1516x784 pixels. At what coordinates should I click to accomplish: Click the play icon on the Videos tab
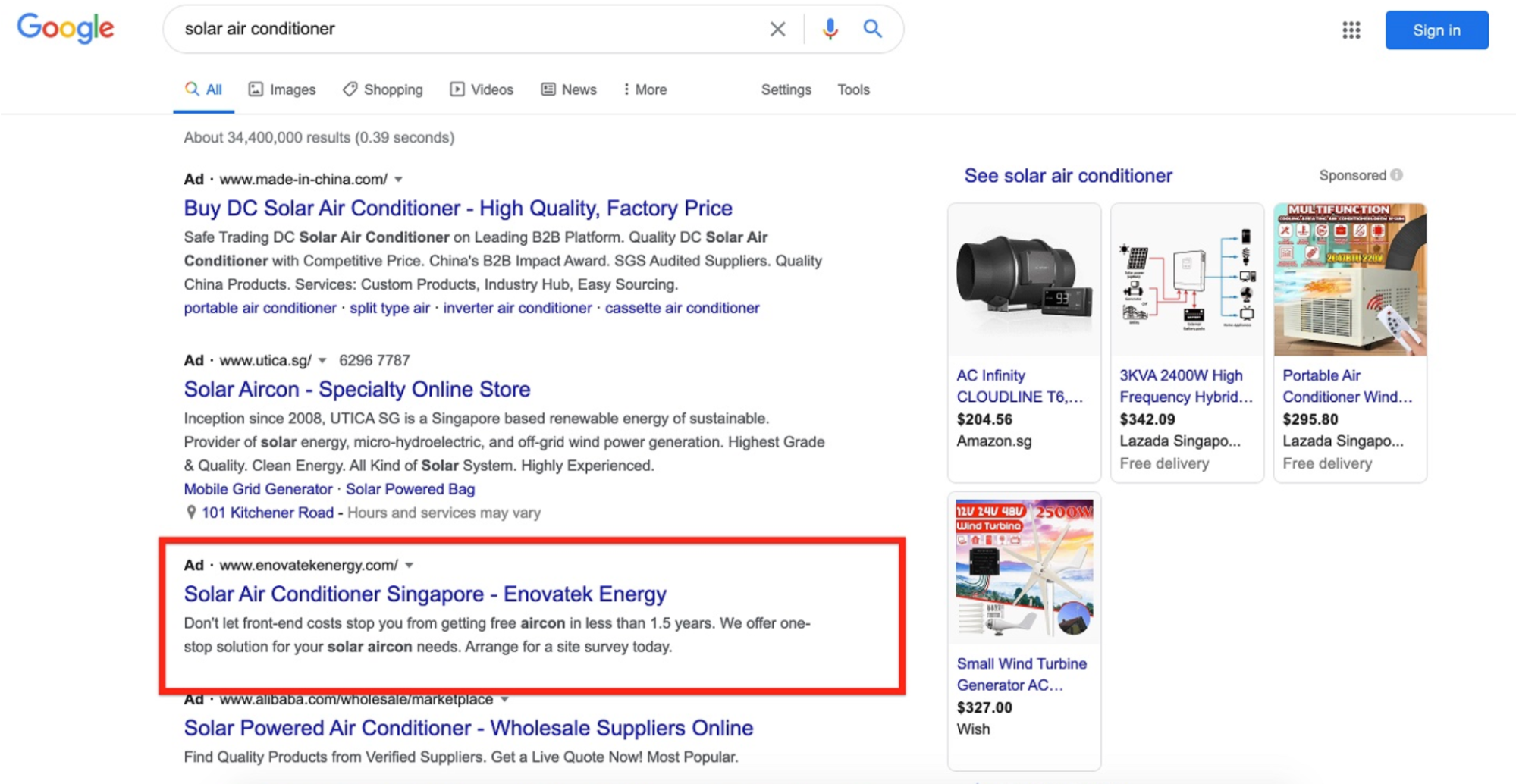click(x=457, y=89)
